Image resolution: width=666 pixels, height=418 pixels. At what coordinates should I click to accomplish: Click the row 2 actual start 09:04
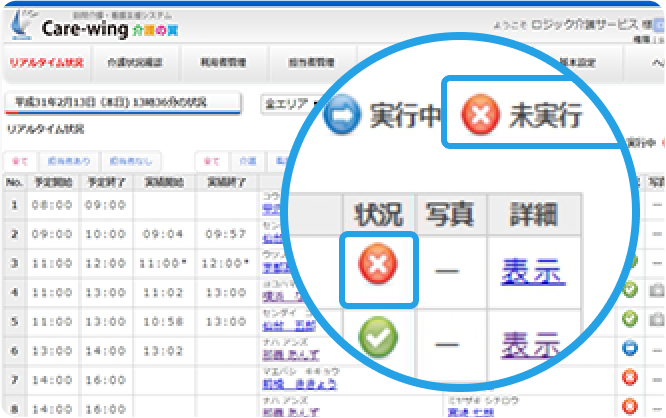(x=163, y=234)
